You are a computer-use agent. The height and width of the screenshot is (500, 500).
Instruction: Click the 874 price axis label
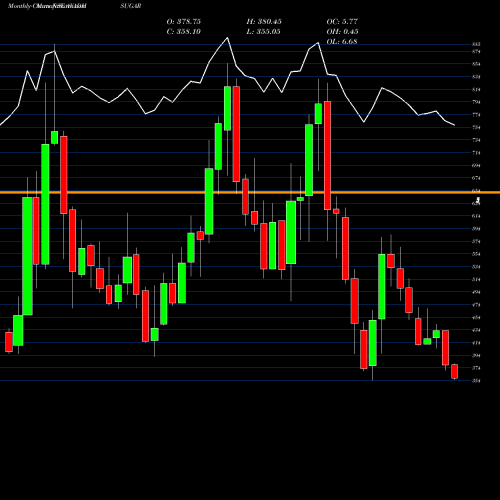click(x=476, y=52)
